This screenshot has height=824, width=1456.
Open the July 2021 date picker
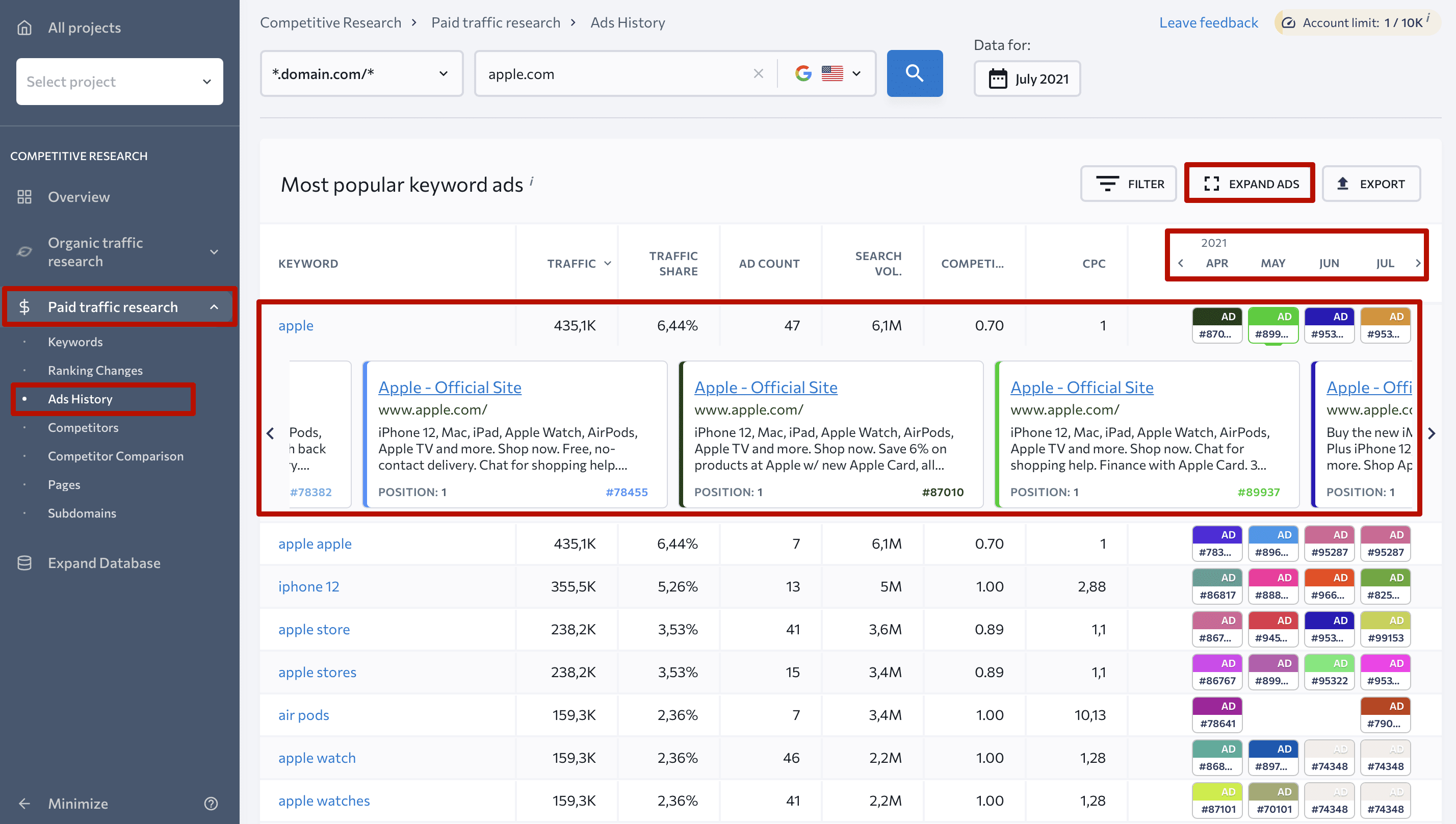[x=1027, y=79]
